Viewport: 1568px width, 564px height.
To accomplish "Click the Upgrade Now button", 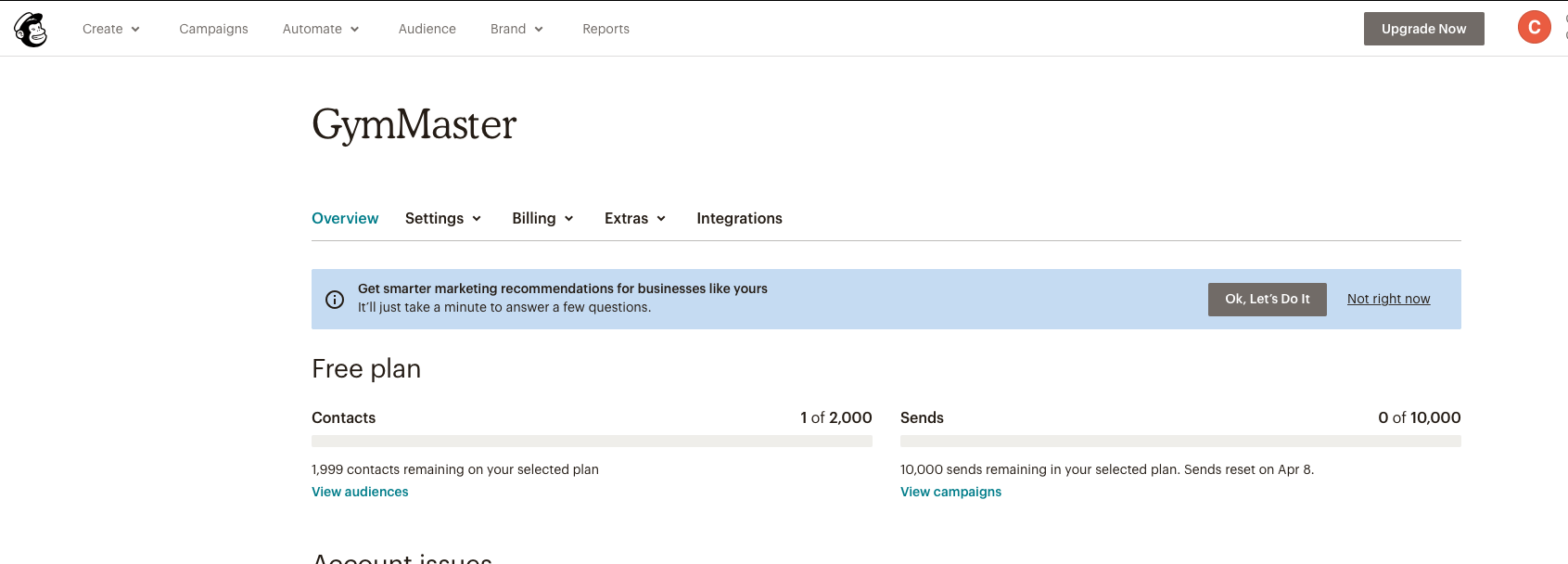I will pos(1423,29).
